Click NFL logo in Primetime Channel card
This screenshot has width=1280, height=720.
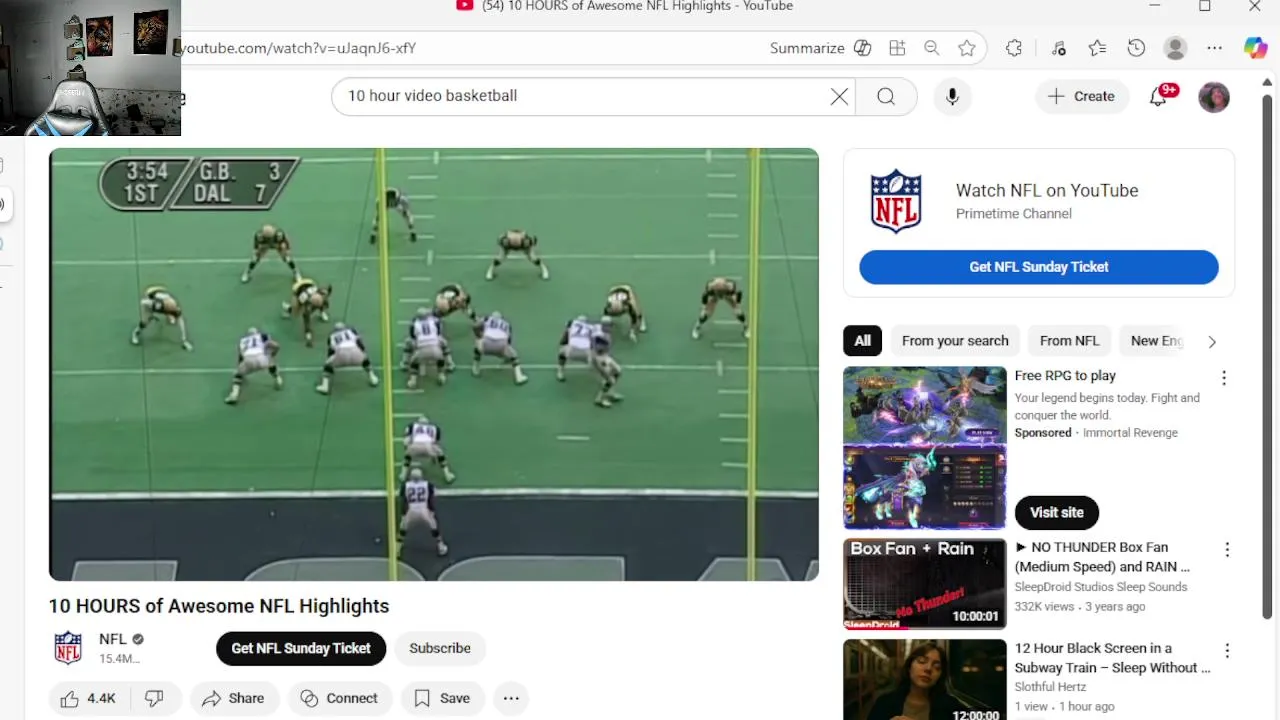click(896, 201)
